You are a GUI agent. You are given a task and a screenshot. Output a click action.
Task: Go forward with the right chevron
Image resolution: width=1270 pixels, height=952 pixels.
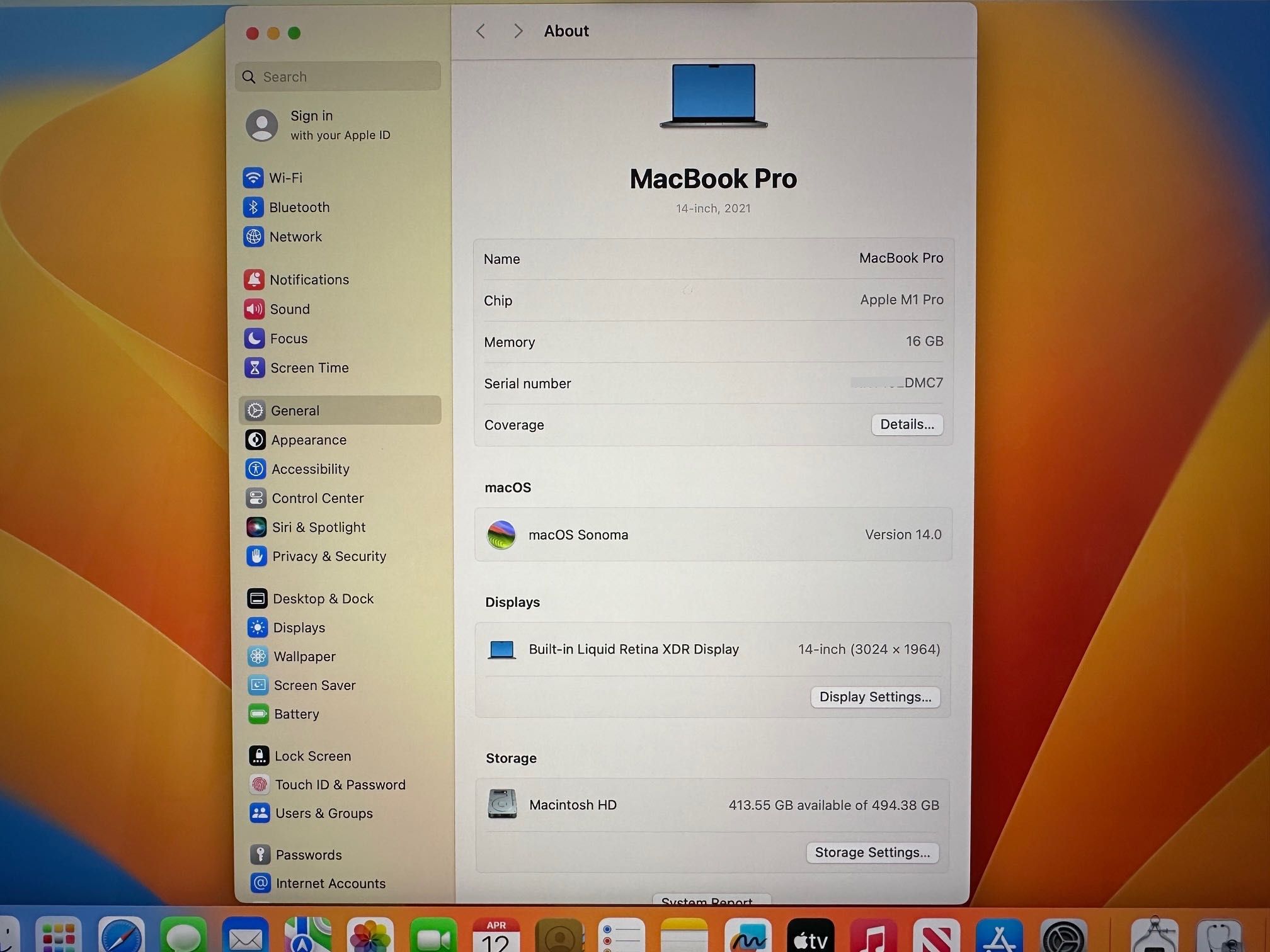[518, 31]
